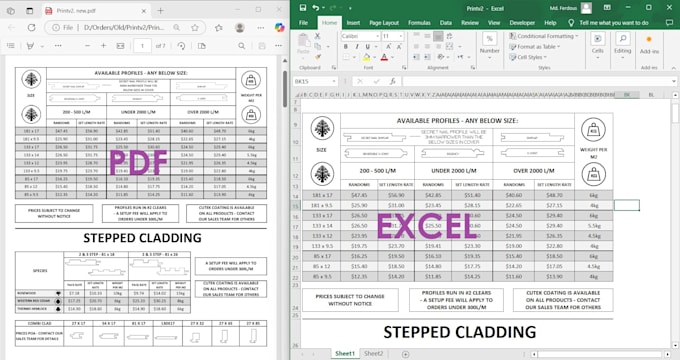Switch to Page Layout ribbon tab

coord(384,23)
